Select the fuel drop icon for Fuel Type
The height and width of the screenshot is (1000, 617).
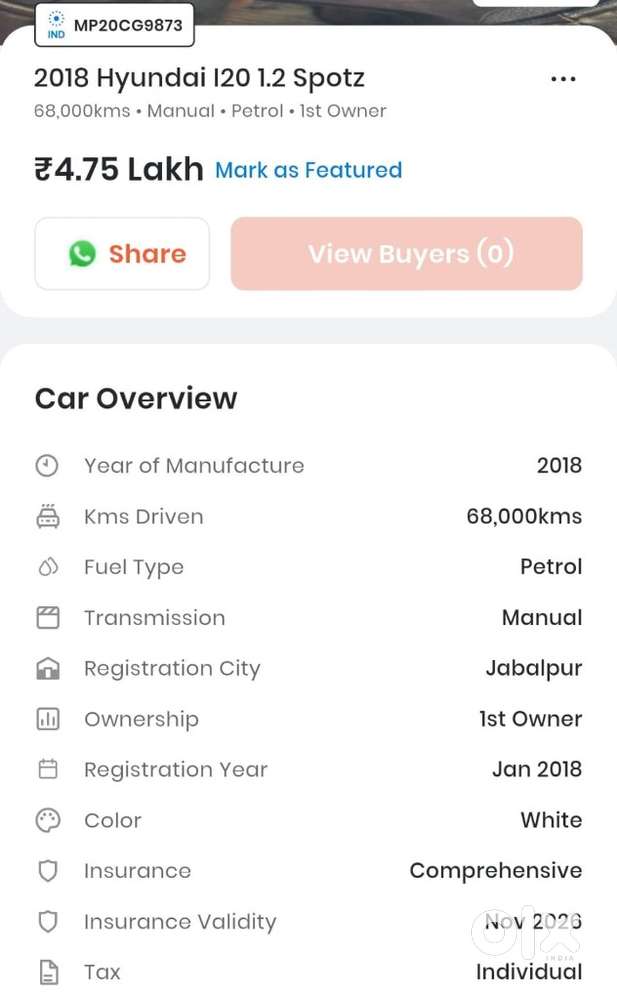47,566
